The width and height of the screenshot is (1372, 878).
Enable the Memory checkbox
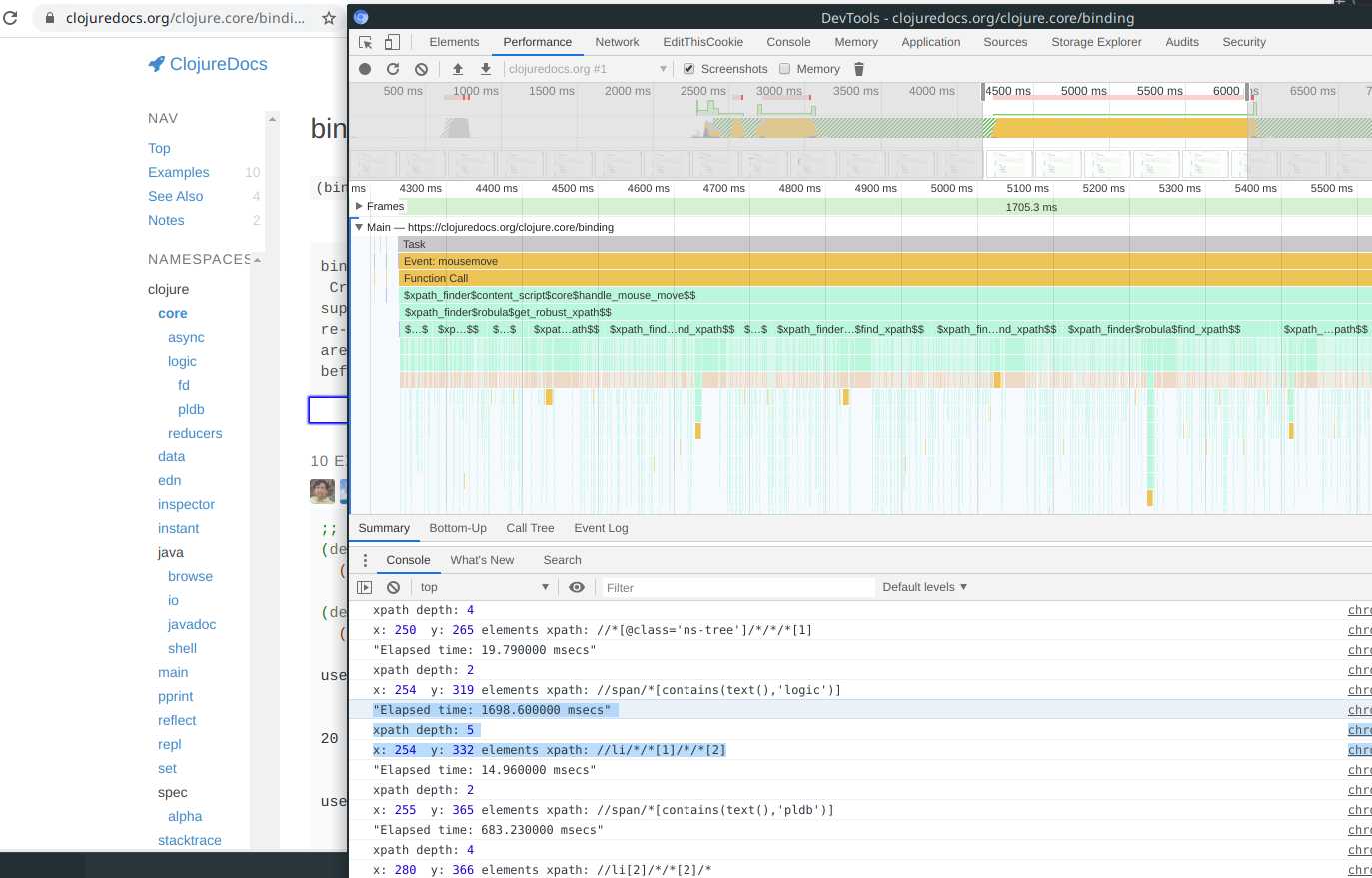(785, 69)
